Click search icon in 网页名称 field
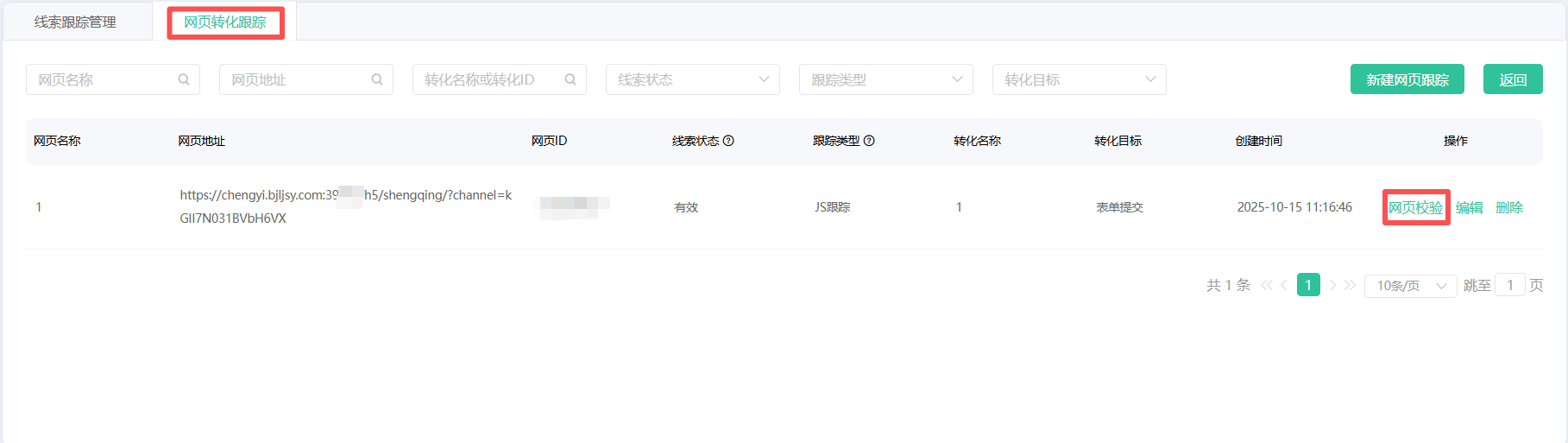Image resolution: width=1568 pixels, height=443 pixels. click(184, 79)
